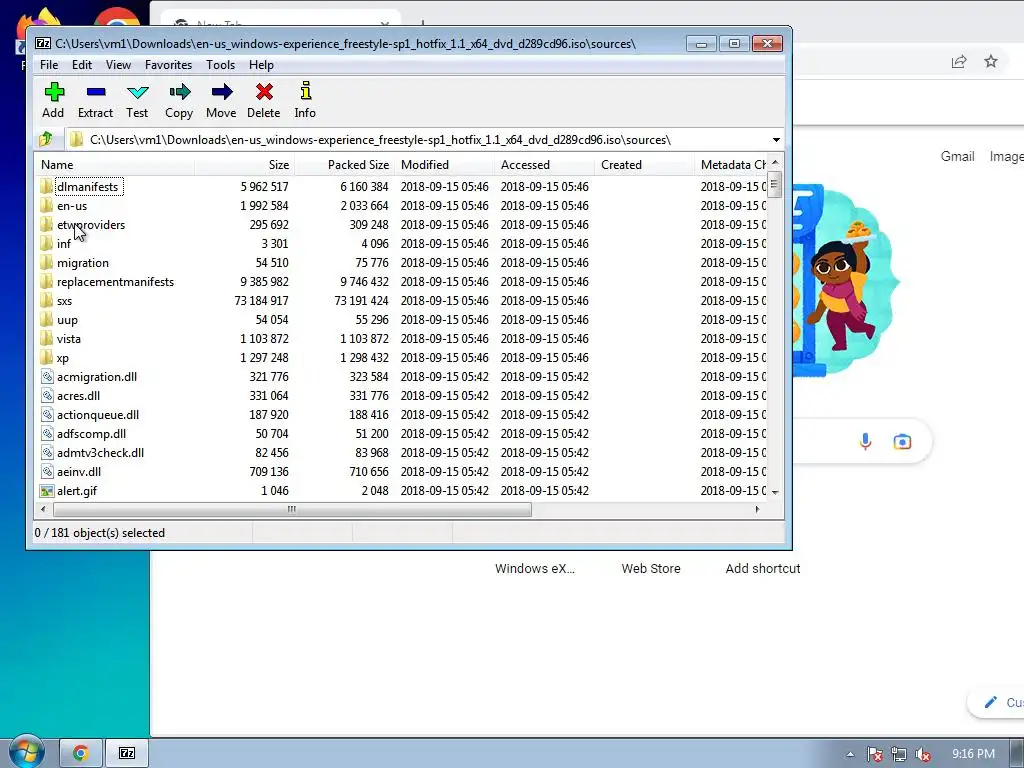Screen dimensions: 1024x768
Task: Open the View menu
Action: (118, 65)
